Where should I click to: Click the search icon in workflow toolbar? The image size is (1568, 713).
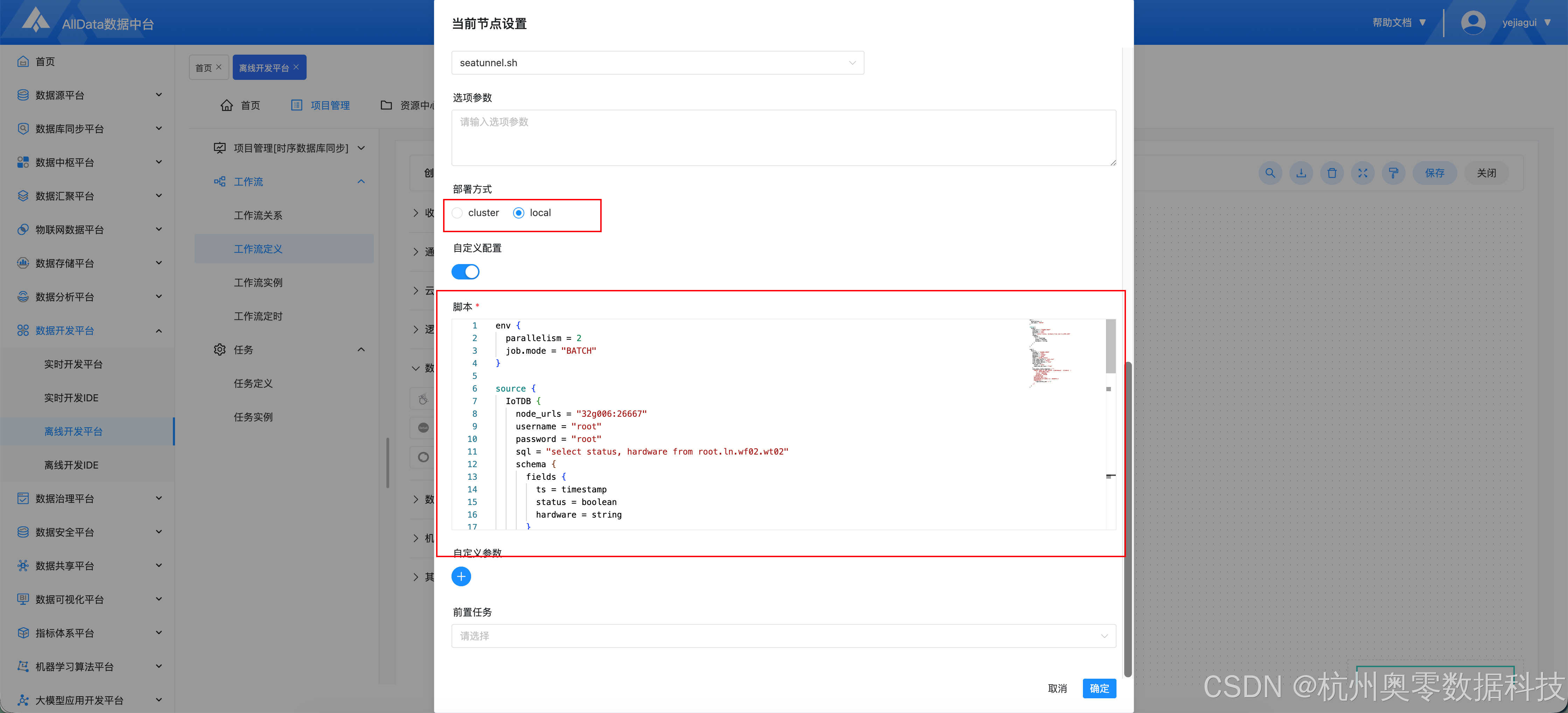[x=1270, y=173]
